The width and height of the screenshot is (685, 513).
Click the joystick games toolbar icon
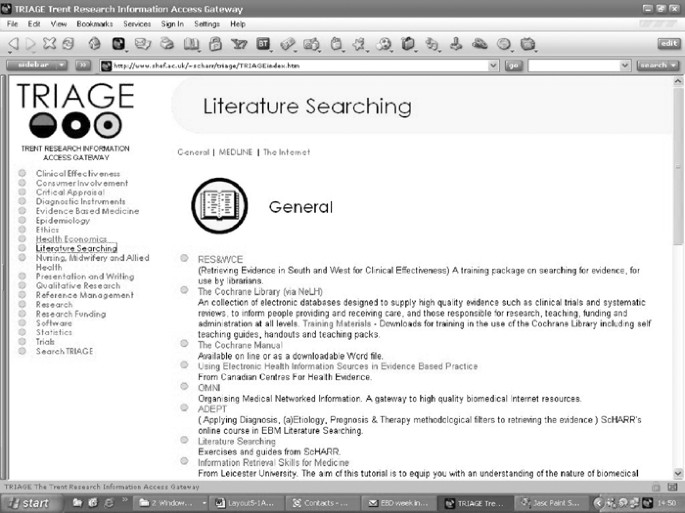click(x=456, y=44)
